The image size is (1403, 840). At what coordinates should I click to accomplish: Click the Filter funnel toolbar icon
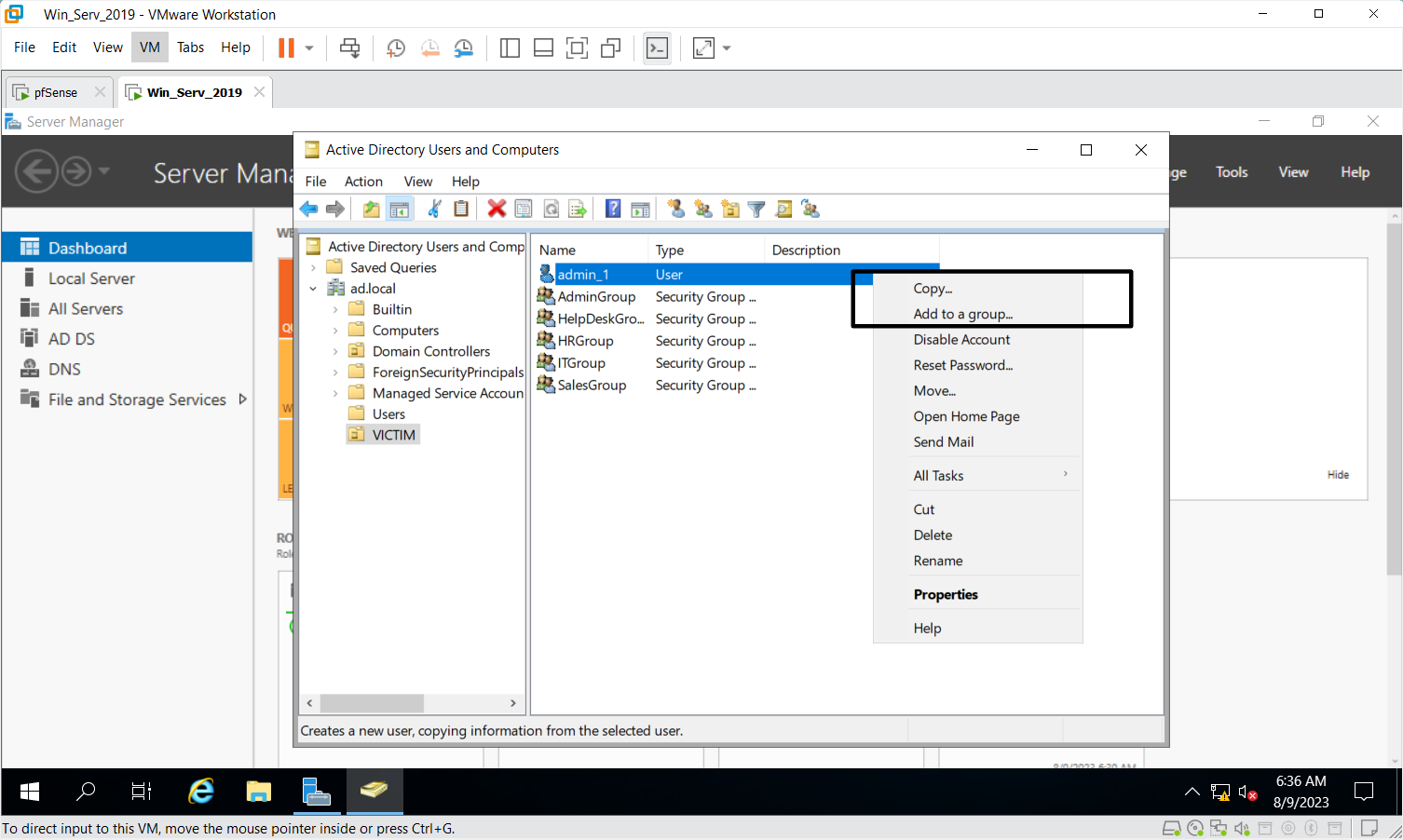[756, 209]
